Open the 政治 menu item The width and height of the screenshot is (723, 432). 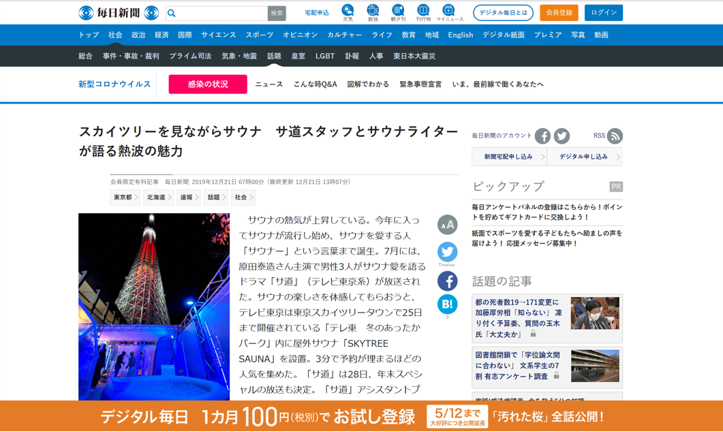pos(138,35)
